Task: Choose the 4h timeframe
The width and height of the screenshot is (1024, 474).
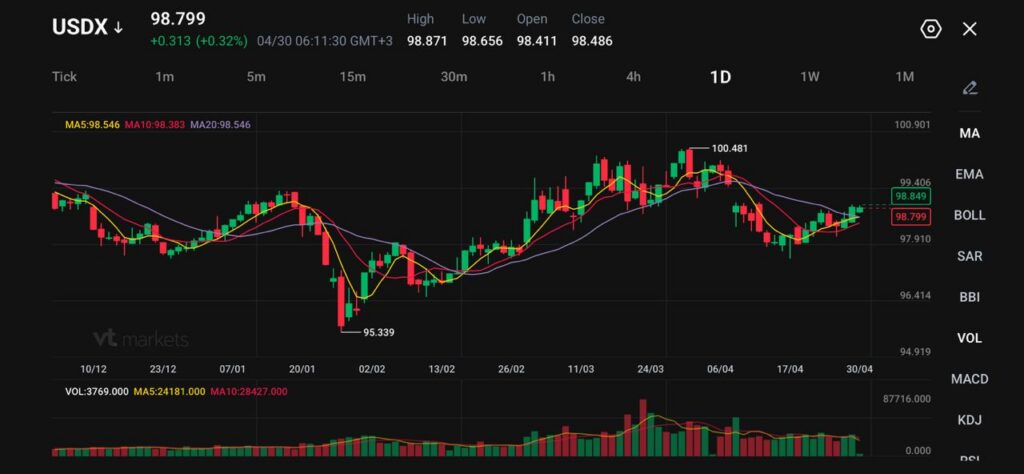Action: click(x=633, y=77)
